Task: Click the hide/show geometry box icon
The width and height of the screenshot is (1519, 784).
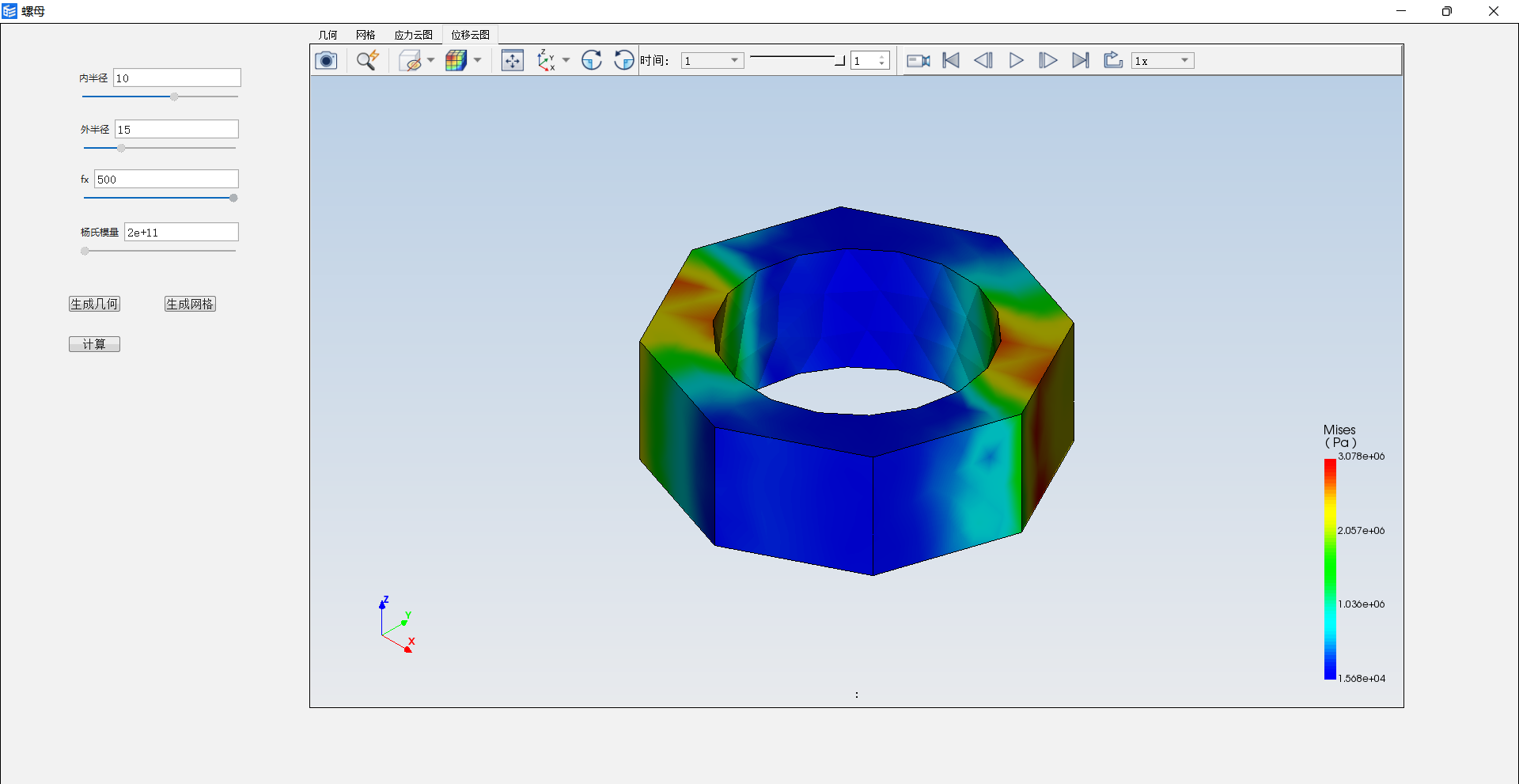Action: (410, 61)
